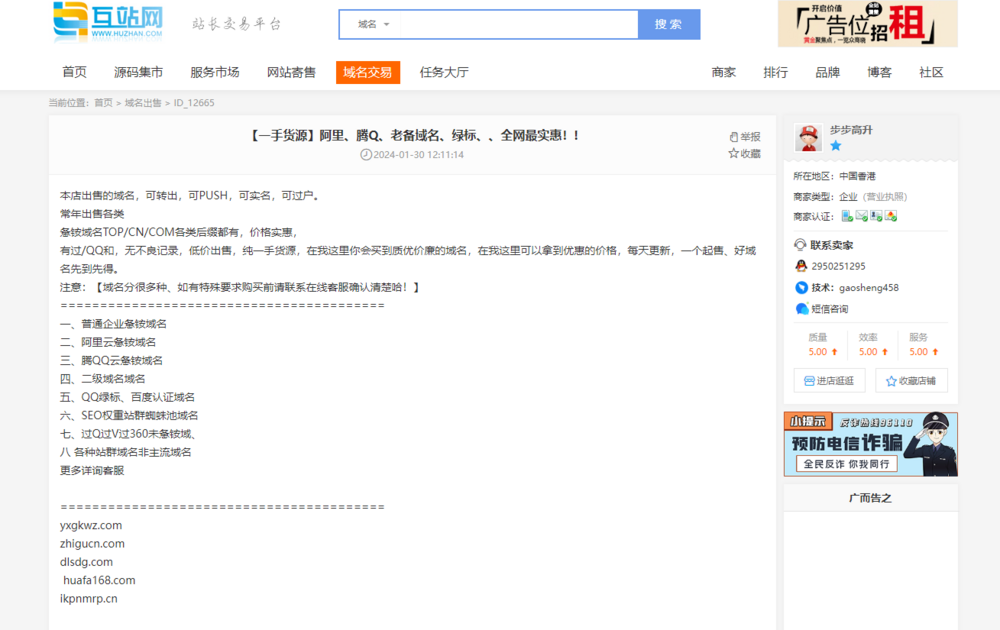The height and width of the screenshot is (630, 1000).
Task: Click the SMS consultation chat icon
Action: pyautogui.click(x=801, y=309)
